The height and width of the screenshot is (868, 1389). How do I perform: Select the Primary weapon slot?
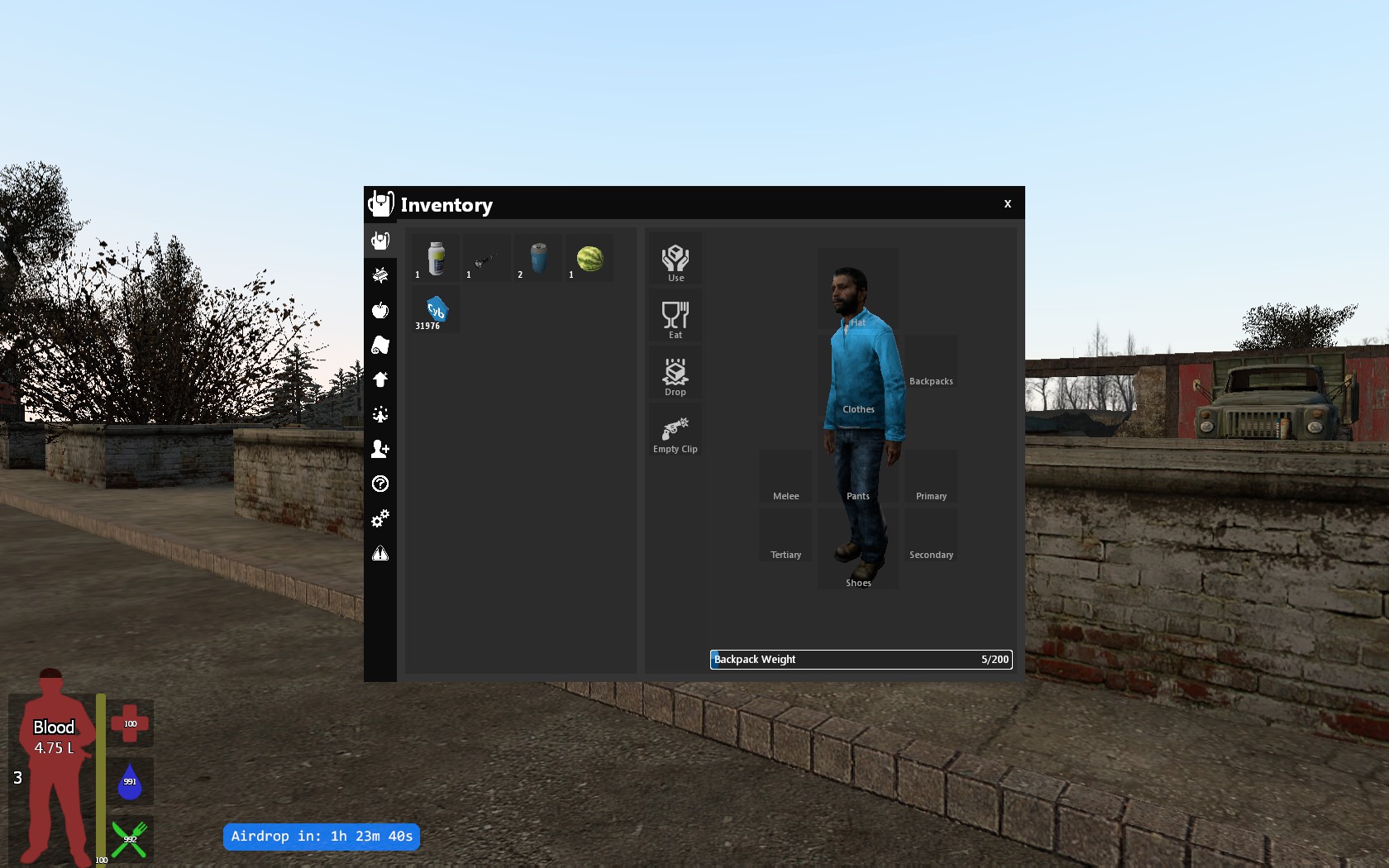931,476
